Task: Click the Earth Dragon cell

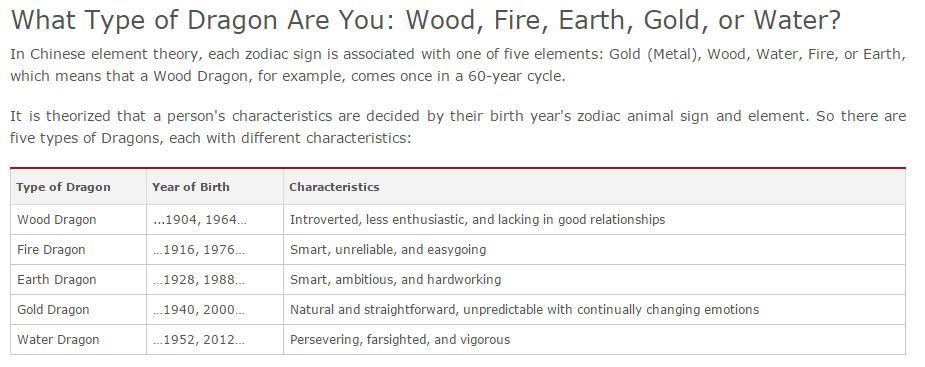Action: (x=78, y=280)
